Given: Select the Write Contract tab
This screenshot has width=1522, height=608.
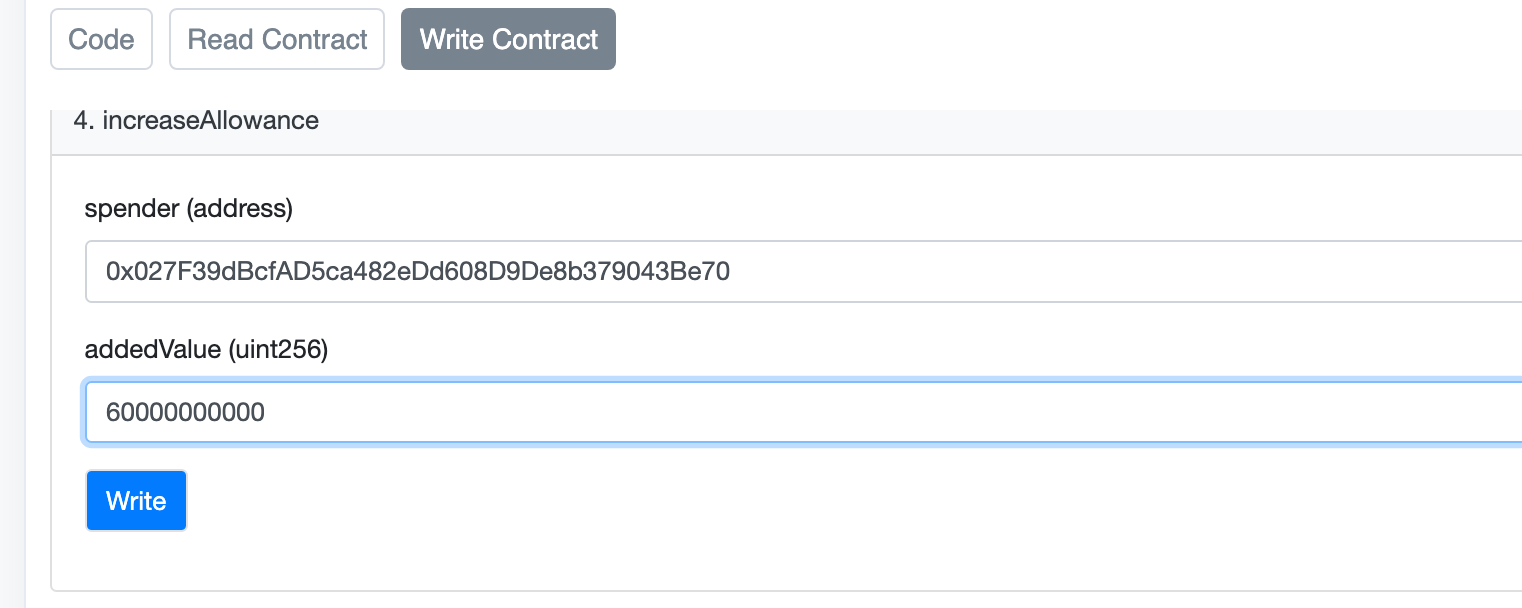Looking at the screenshot, I should tap(508, 40).
